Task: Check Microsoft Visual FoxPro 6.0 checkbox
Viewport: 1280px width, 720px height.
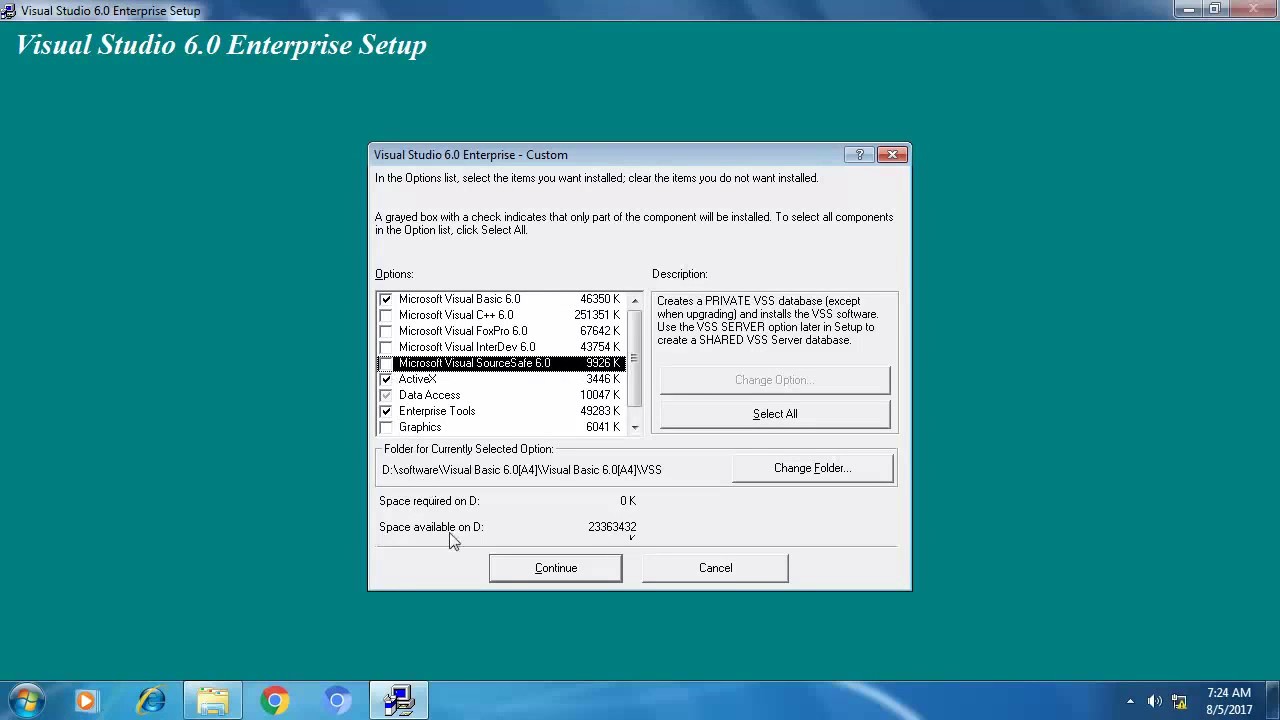Action: [x=386, y=331]
